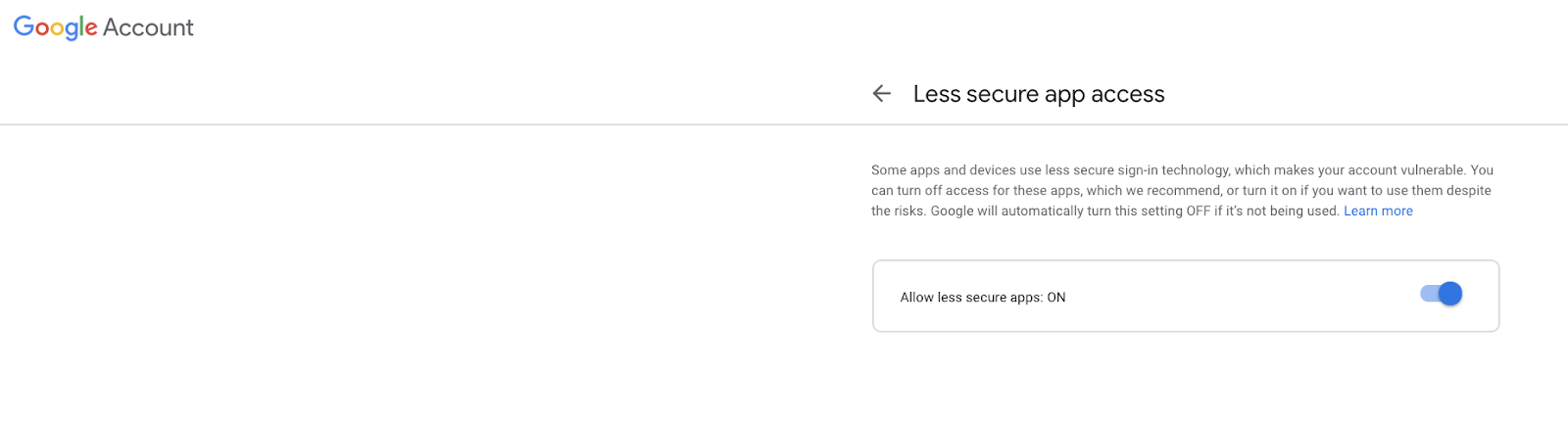The image size is (1568, 424).
Task: Click the gray Account word beside Google
Action: tap(148, 27)
